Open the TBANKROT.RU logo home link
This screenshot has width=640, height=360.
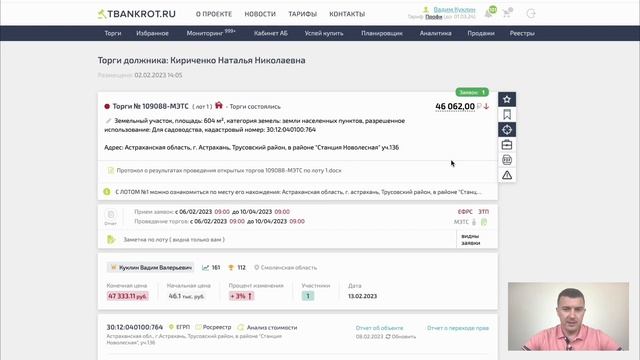[137, 14]
